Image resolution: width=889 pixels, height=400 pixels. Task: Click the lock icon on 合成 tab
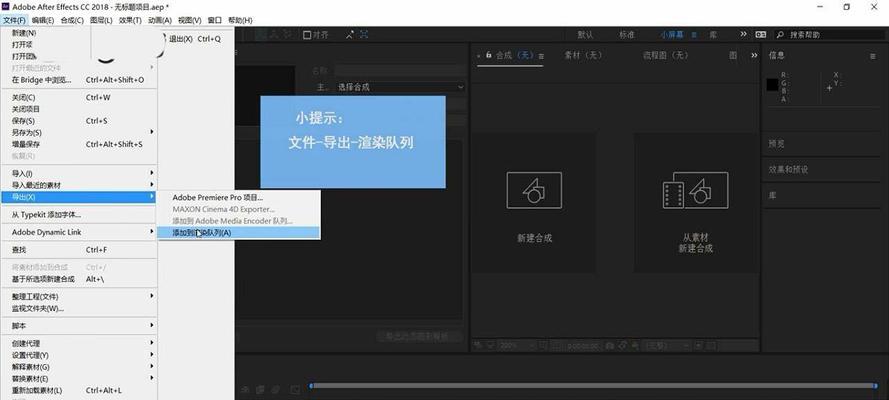coord(489,55)
